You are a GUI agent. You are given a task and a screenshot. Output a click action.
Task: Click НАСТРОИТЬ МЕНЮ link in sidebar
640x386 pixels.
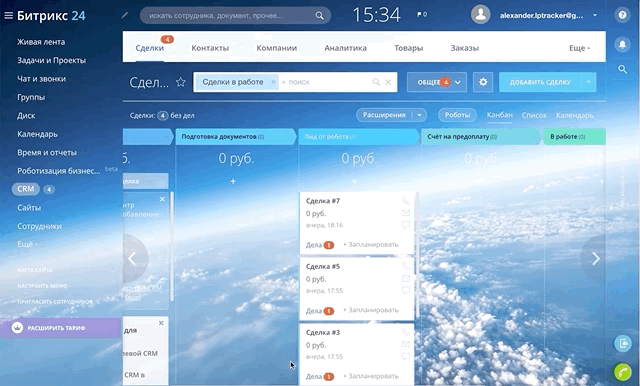point(42,286)
